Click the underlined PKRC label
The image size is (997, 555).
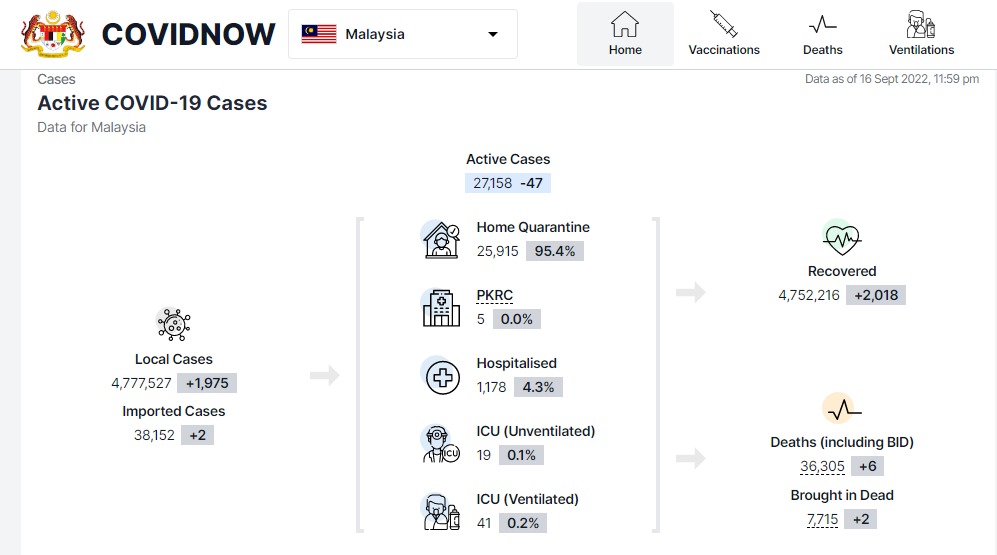click(495, 296)
